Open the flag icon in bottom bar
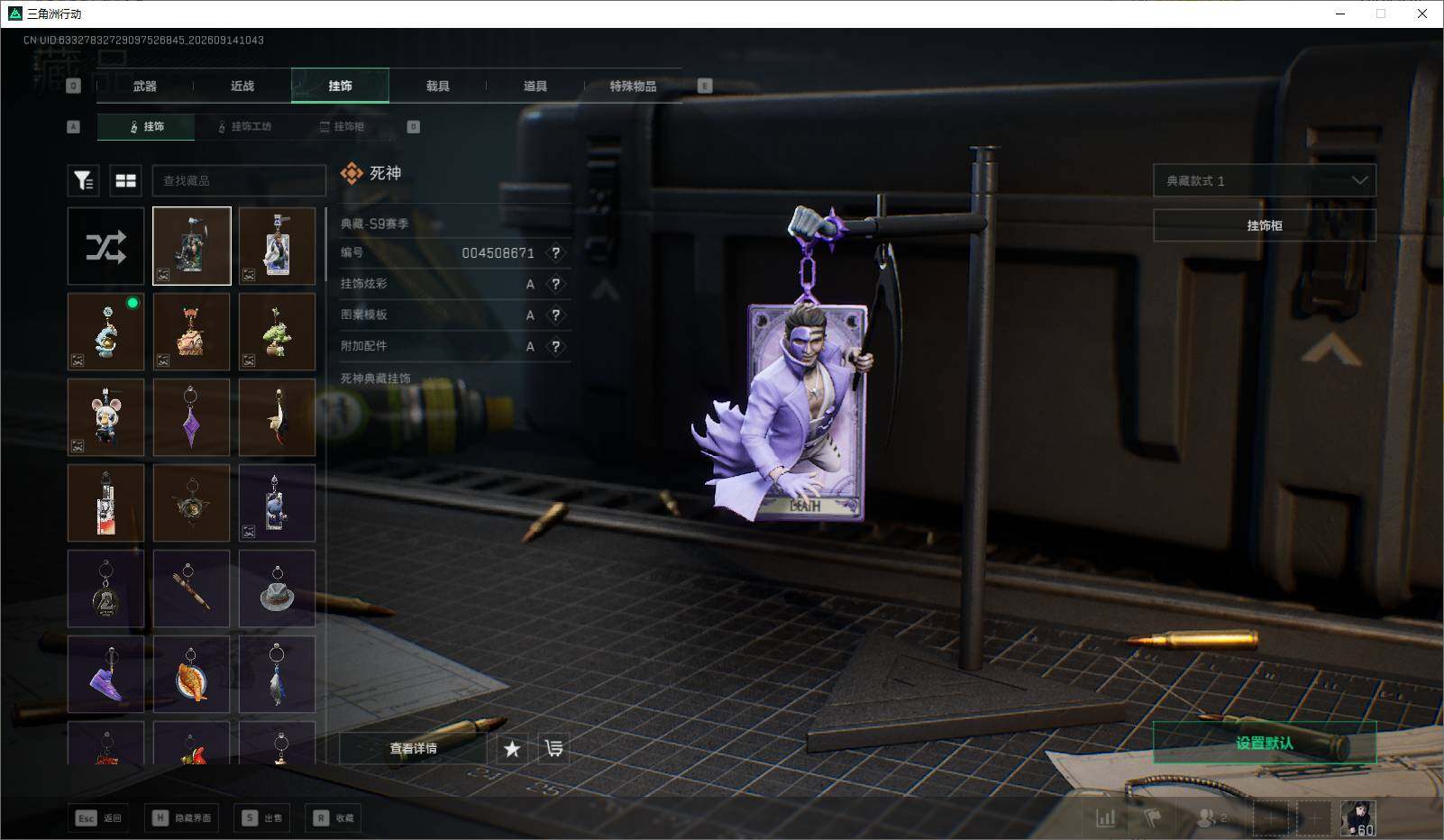Image resolution: width=1444 pixels, height=840 pixels. pyautogui.click(x=1153, y=817)
